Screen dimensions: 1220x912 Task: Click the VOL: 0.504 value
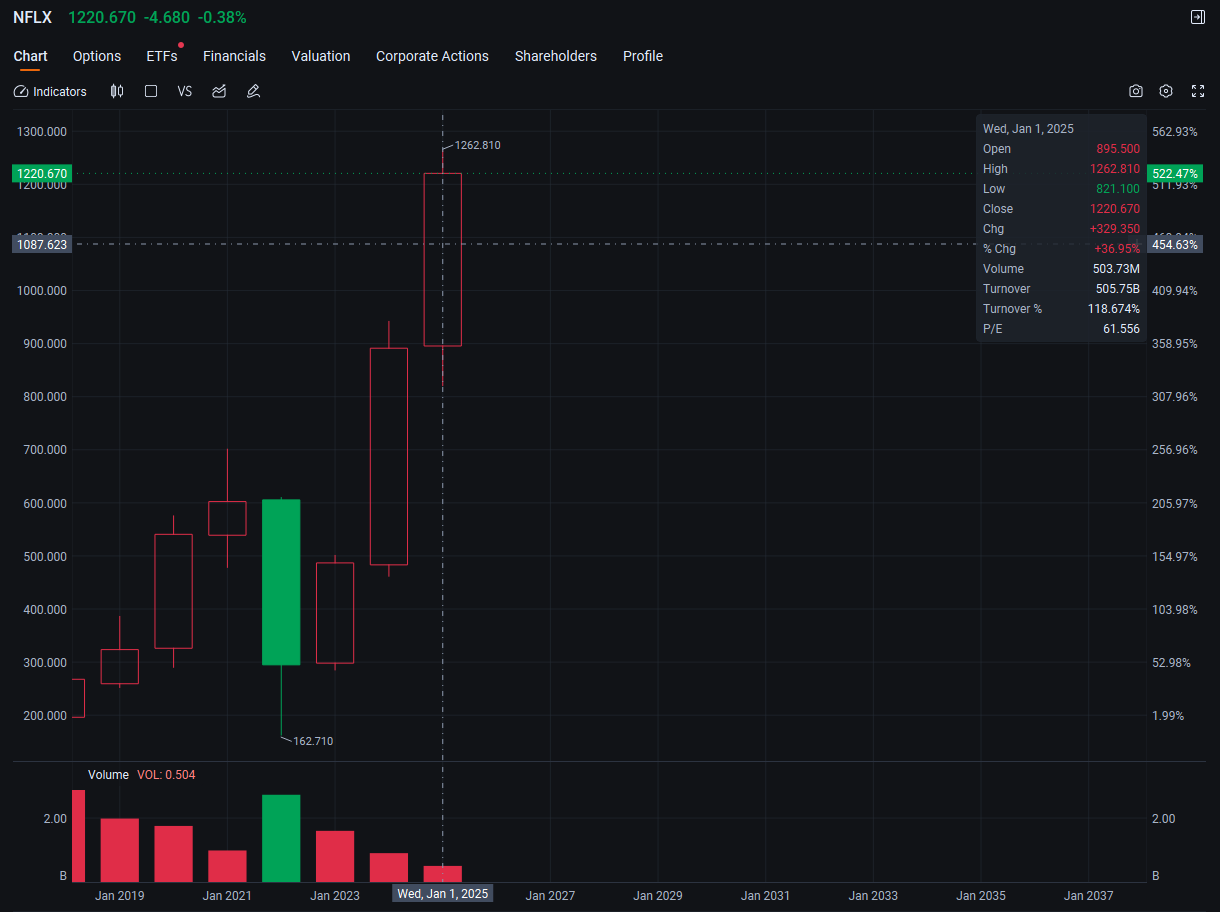166,775
